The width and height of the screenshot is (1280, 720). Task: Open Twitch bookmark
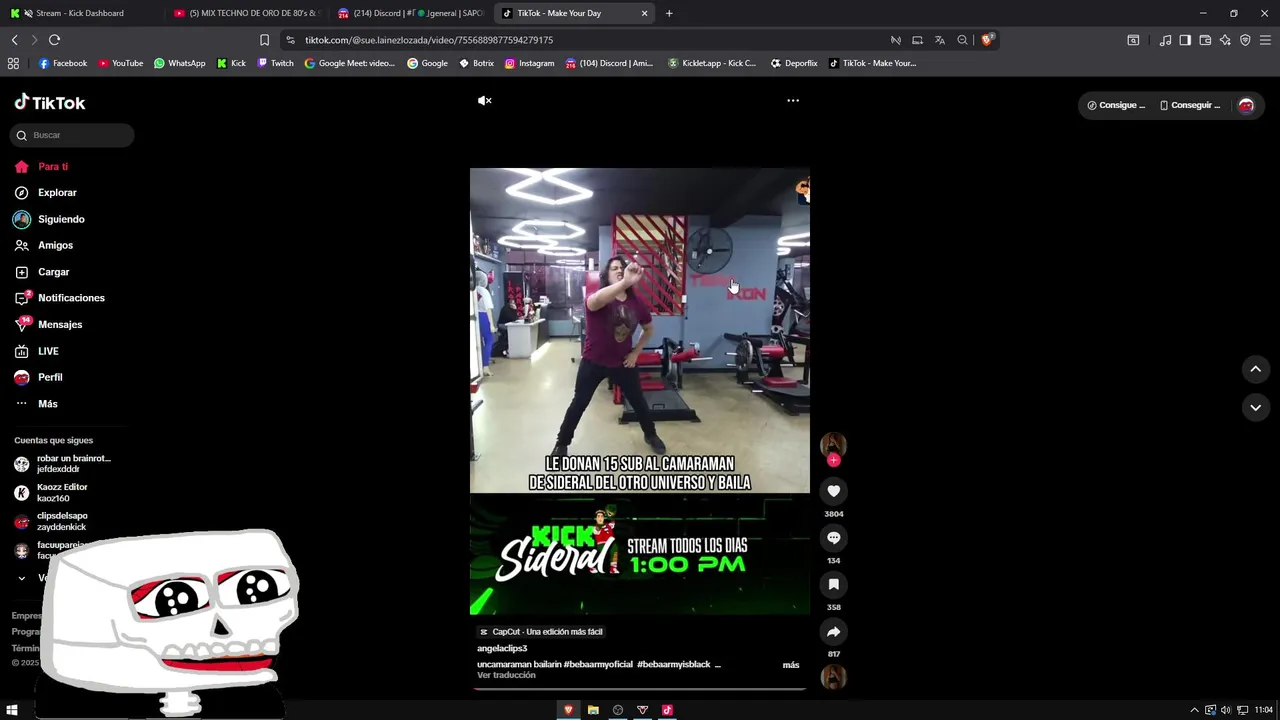pos(275,63)
